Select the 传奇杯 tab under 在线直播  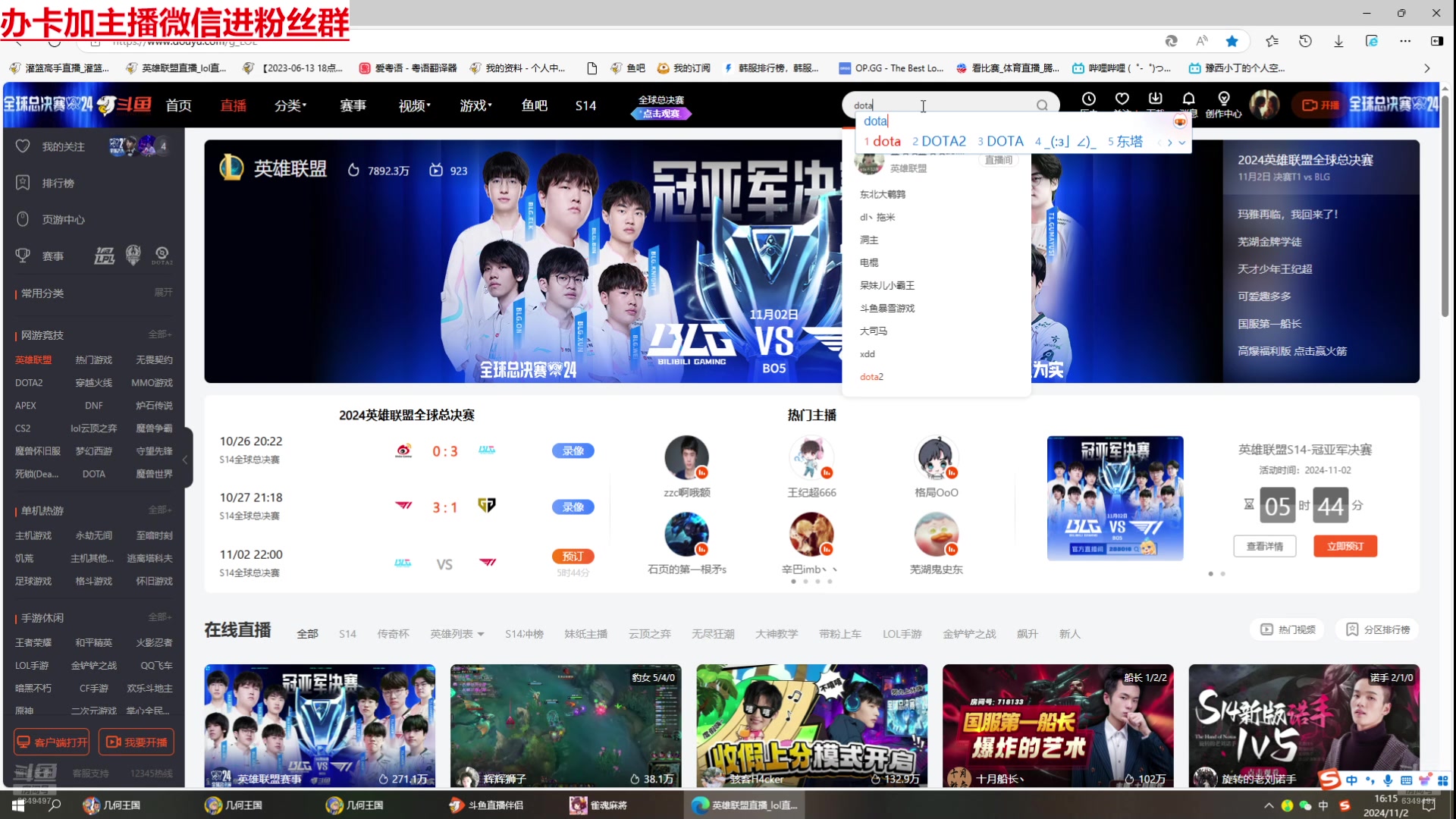393,634
